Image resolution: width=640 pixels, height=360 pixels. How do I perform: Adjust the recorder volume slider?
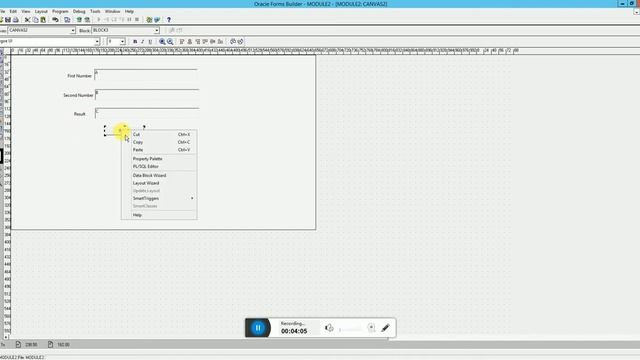coord(350,329)
